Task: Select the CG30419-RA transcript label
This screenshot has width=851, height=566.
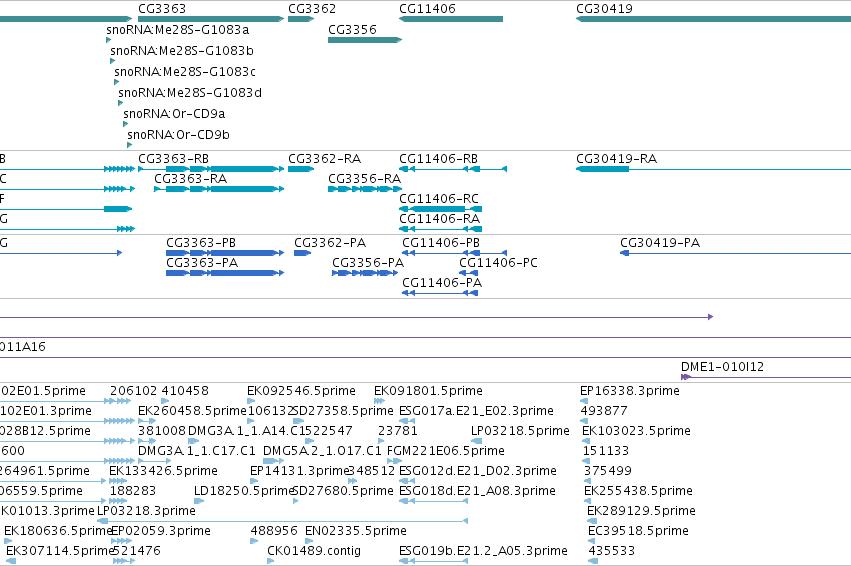Action: (x=617, y=158)
